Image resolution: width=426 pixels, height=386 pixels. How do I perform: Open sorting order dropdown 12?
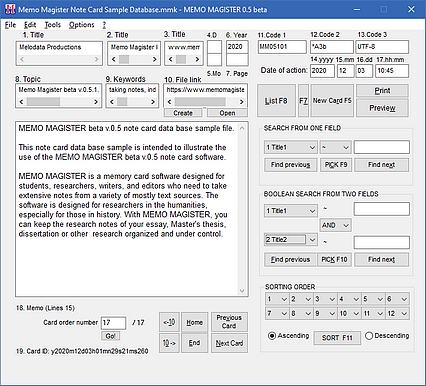tap(397, 313)
